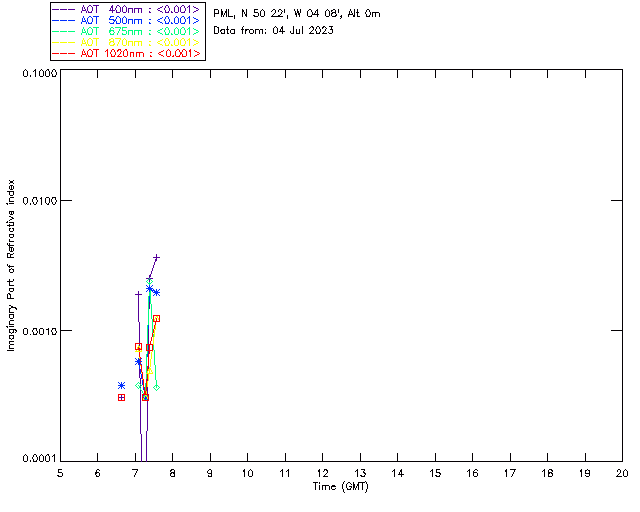The width and height of the screenshot is (640, 512).
Task: Click the highest purple plus data marker
Action: point(156,257)
